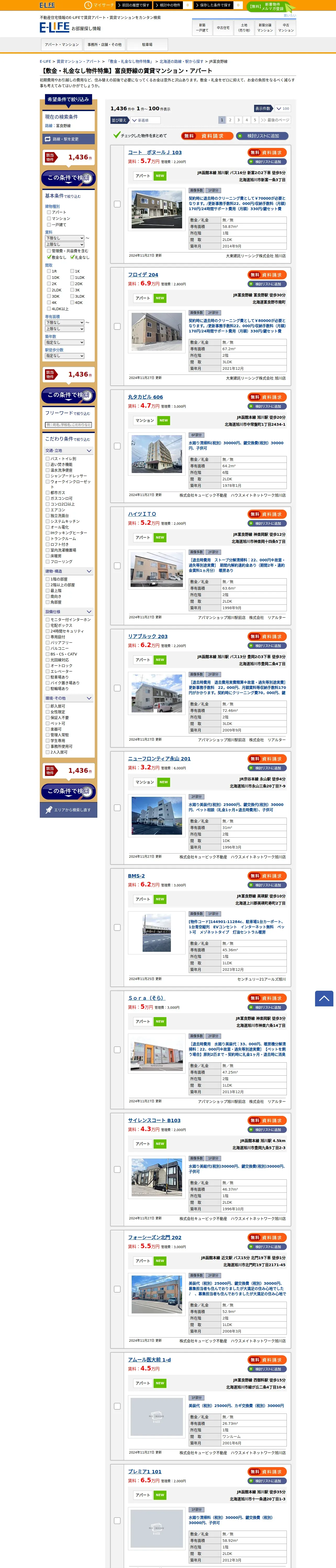This screenshot has height=1568, width=336.
Task: Click the E-LIFE site logo
Action: click(x=54, y=27)
